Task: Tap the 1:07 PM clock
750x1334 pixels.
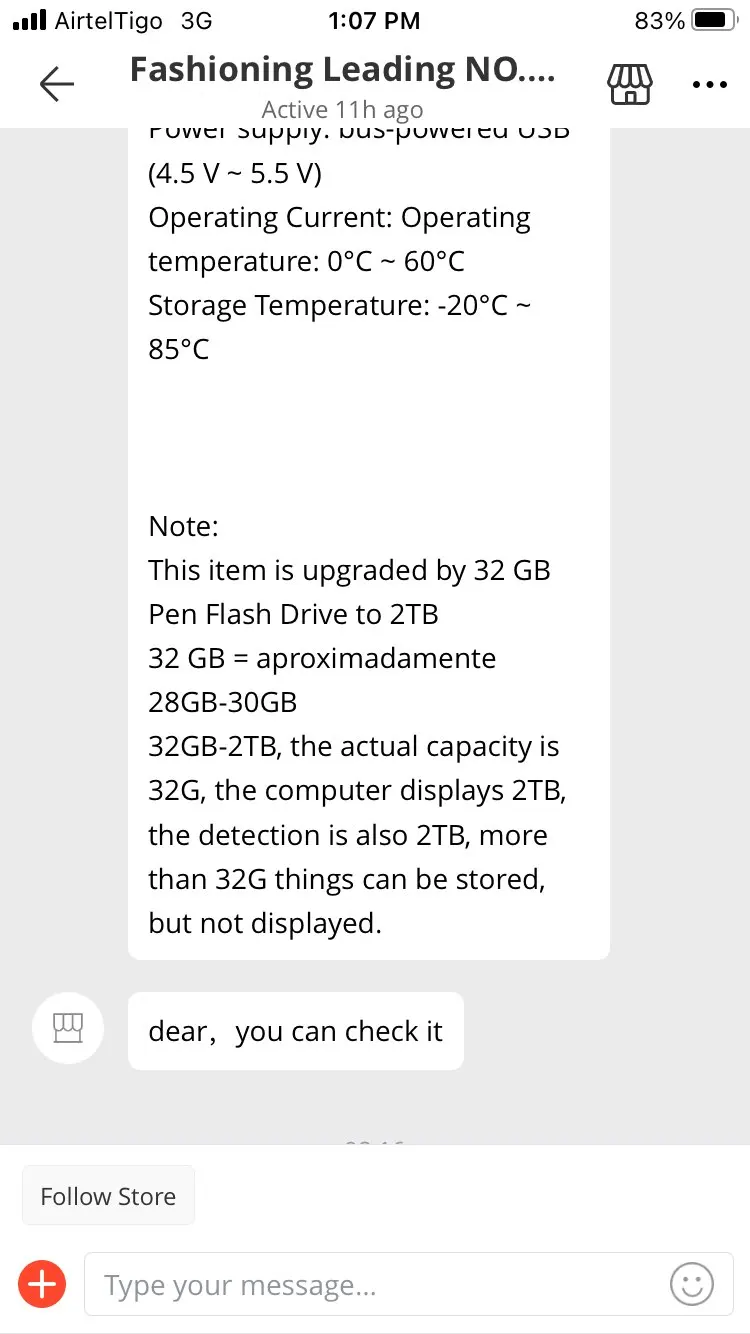Action: click(x=374, y=20)
